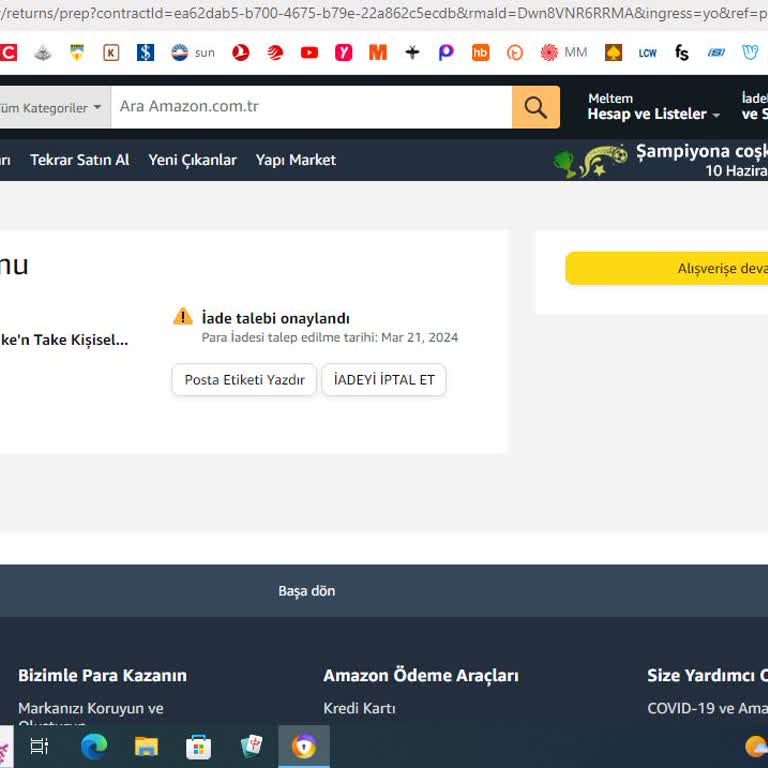Click the Take'n Take Kişisel product title
This screenshot has width=768, height=768.
coord(64,339)
